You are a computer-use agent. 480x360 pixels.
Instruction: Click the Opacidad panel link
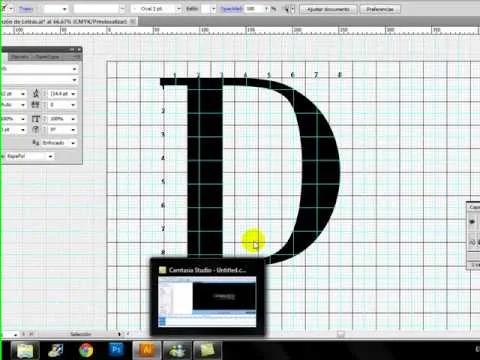point(231,9)
